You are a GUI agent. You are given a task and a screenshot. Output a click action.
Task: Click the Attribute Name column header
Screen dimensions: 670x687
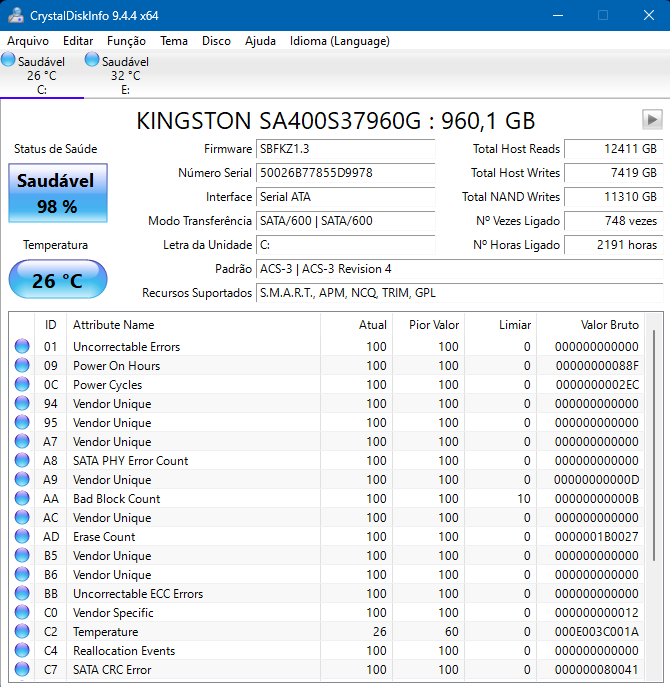click(193, 325)
